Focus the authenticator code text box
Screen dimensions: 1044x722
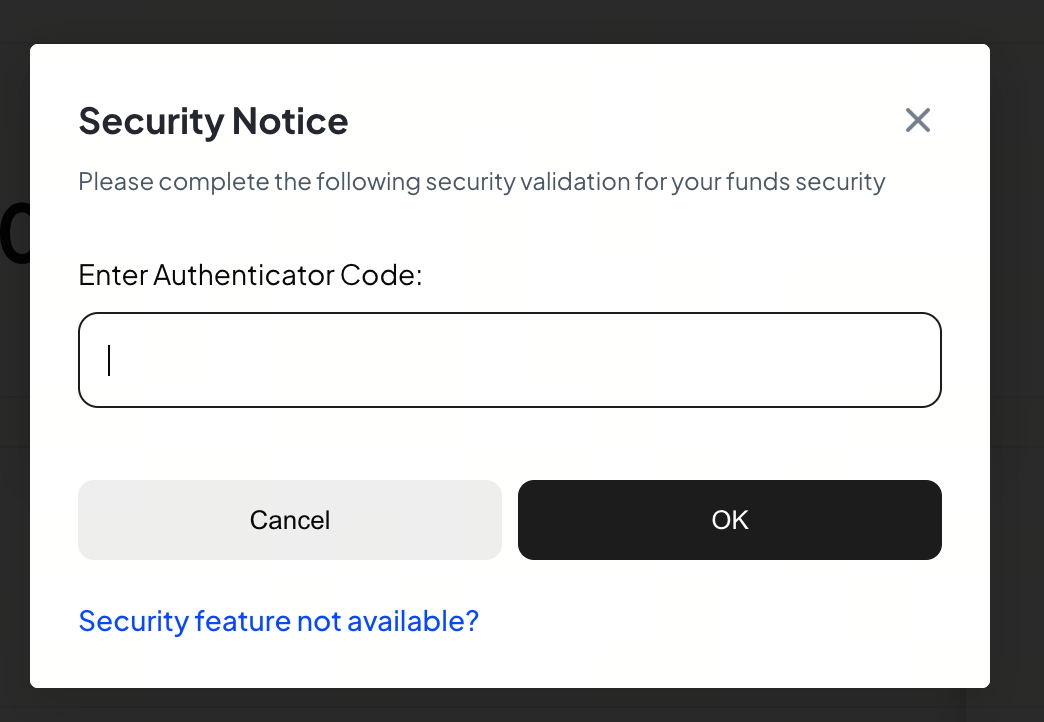pos(510,360)
